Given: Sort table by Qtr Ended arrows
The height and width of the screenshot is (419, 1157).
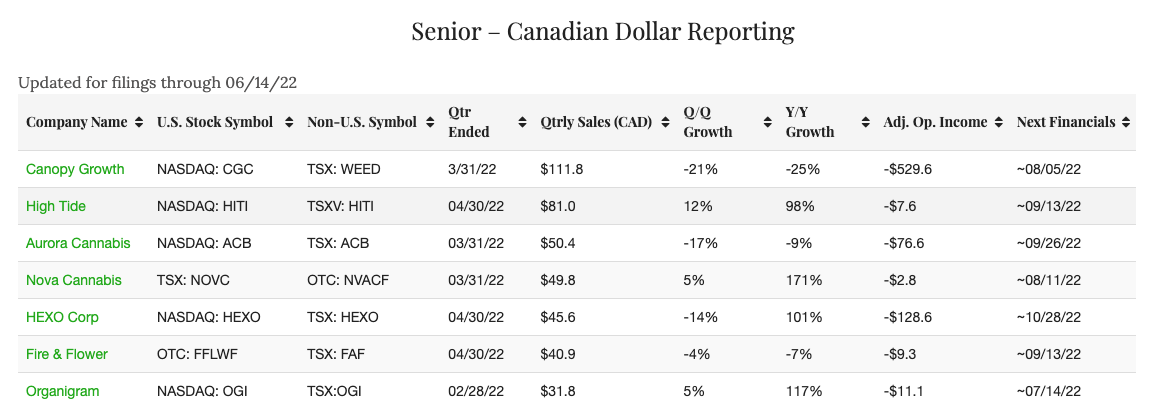Looking at the screenshot, I should coord(522,122).
